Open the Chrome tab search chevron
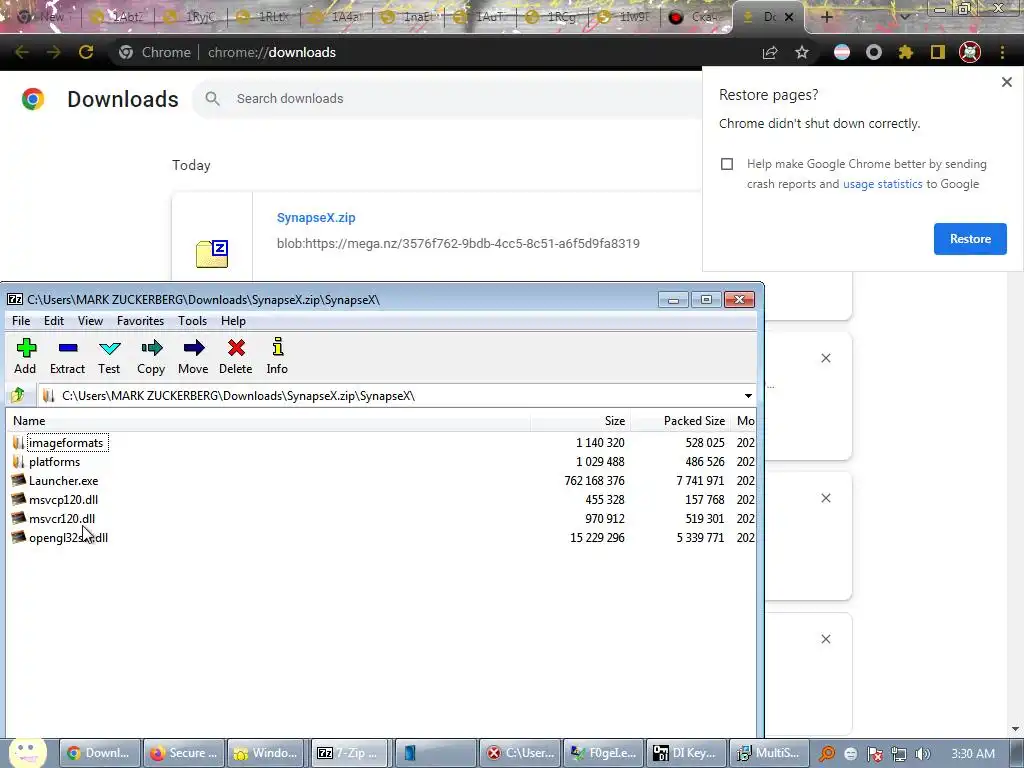The image size is (1024, 768). coord(904,17)
